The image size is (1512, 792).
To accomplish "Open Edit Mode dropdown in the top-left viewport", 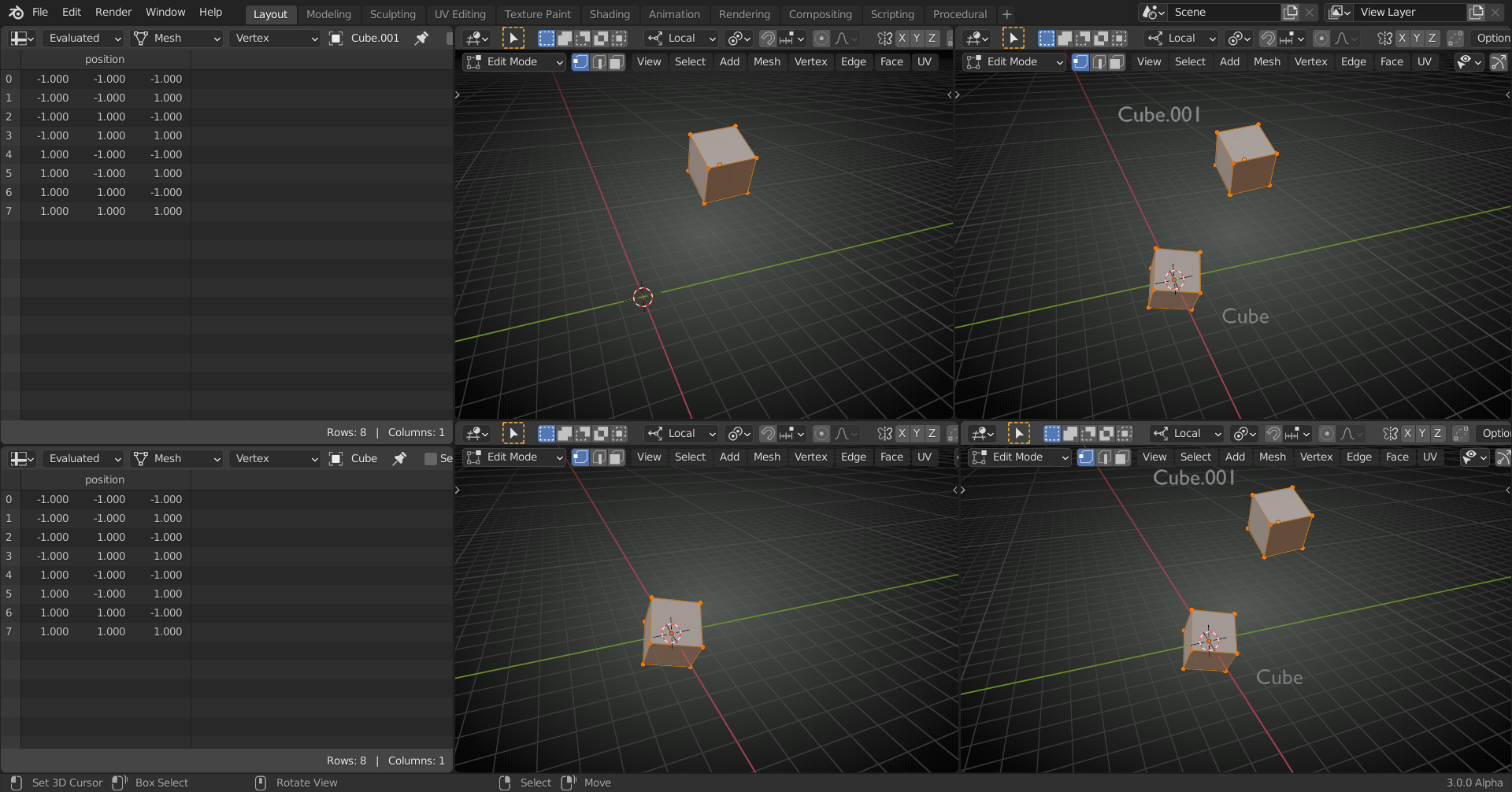I will tap(515, 61).
